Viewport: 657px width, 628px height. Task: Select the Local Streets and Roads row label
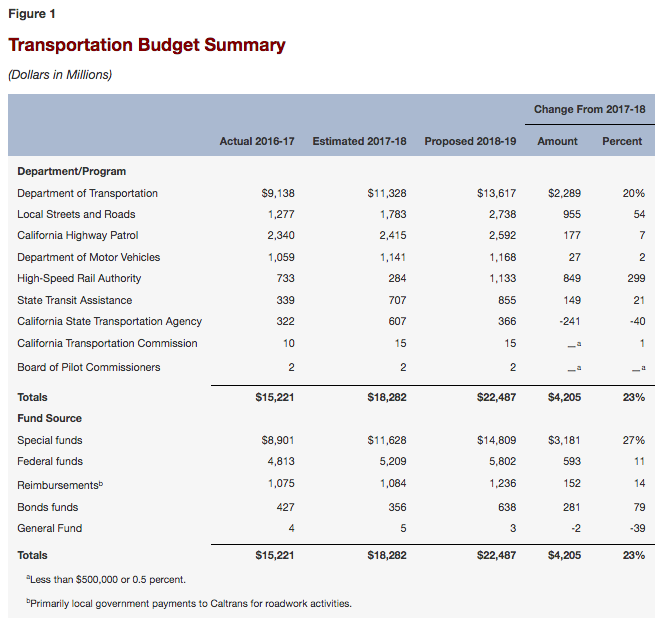[76, 214]
